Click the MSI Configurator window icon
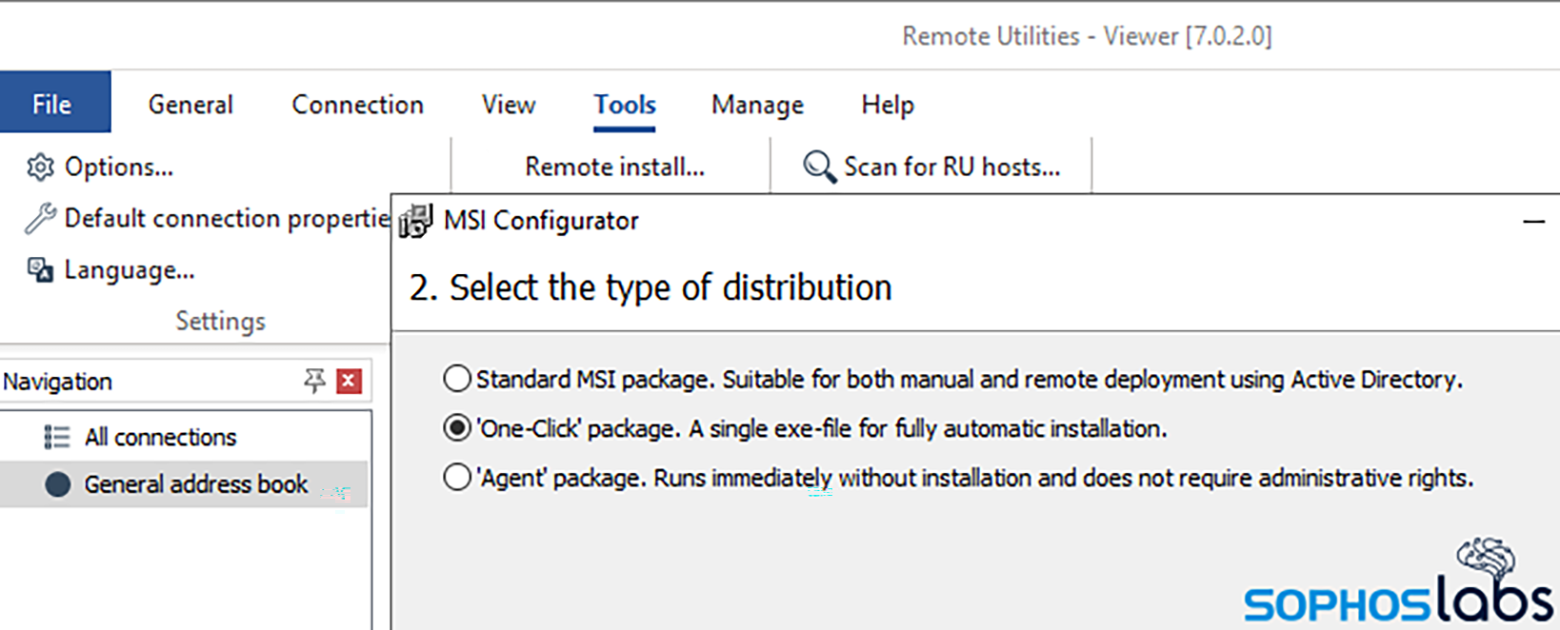The width and height of the screenshot is (1560, 630). (415, 221)
